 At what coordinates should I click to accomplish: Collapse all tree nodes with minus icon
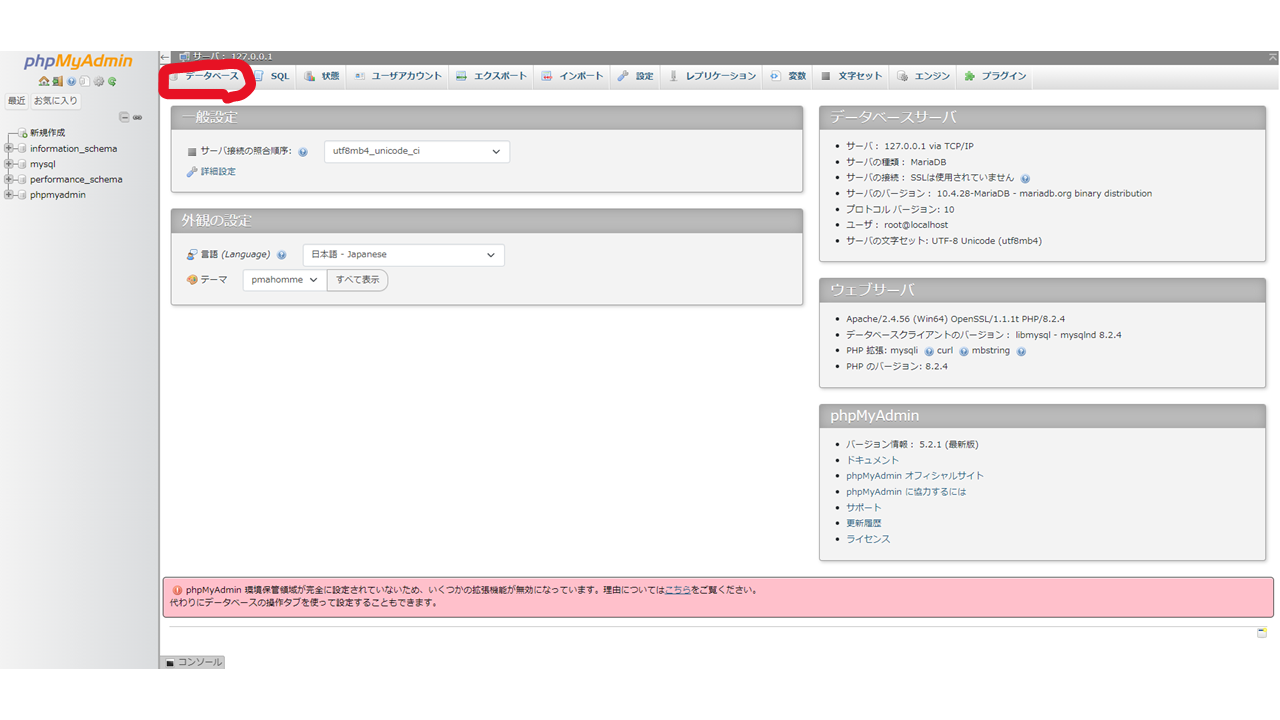(x=124, y=117)
